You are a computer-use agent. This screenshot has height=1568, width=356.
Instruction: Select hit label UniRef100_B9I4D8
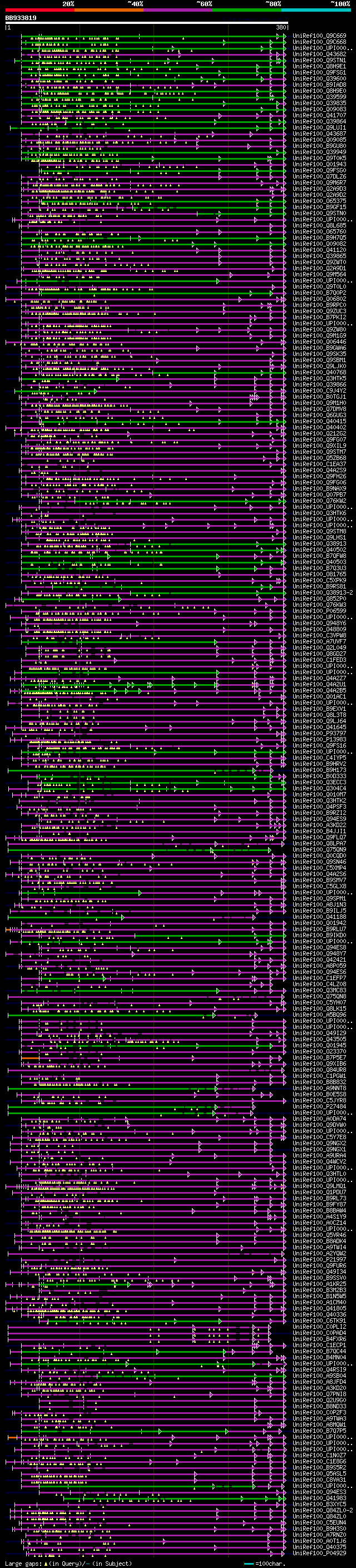click(x=319, y=85)
